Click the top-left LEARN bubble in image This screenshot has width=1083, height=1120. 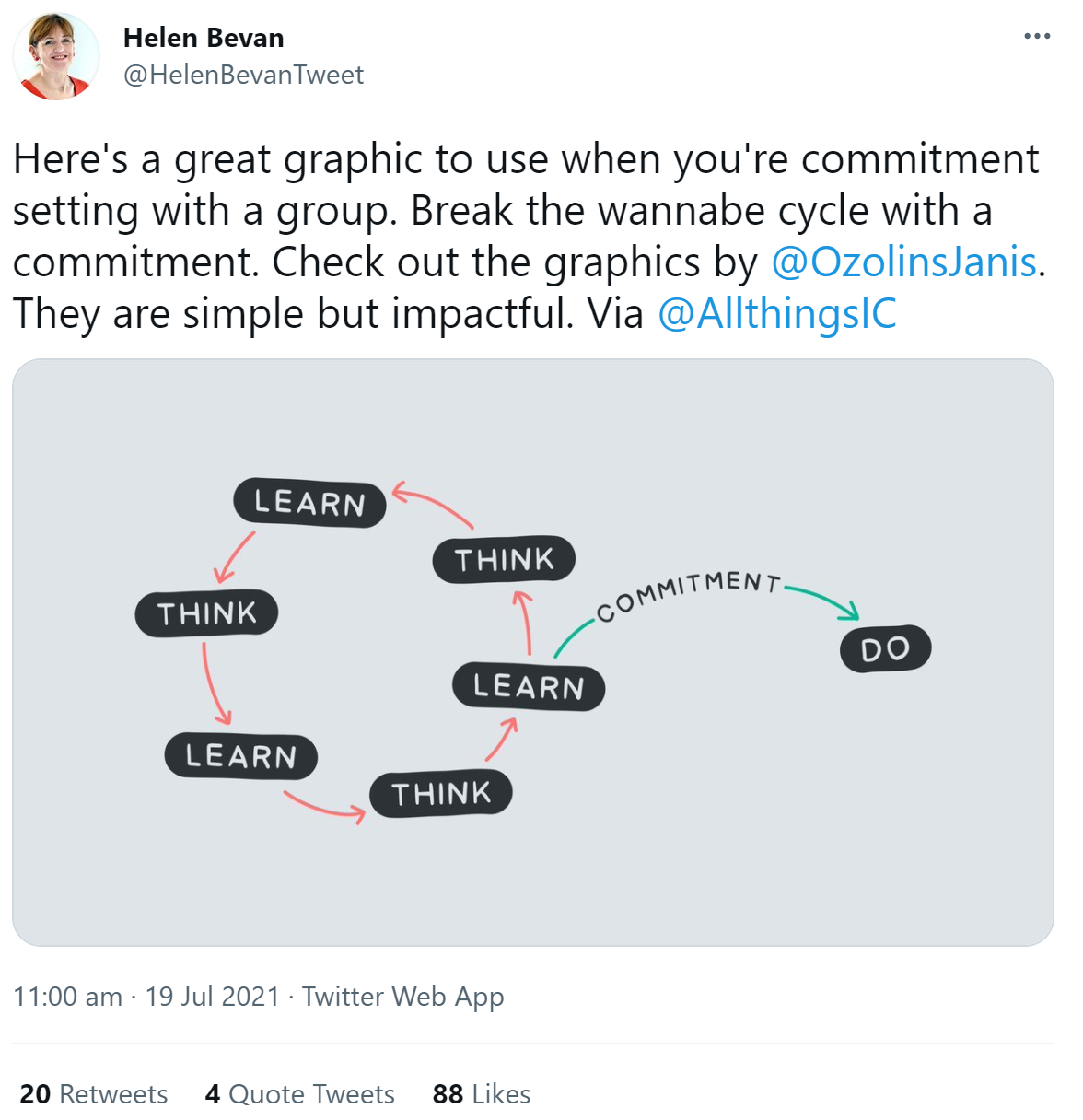pyautogui.click(x=309, y=503)
